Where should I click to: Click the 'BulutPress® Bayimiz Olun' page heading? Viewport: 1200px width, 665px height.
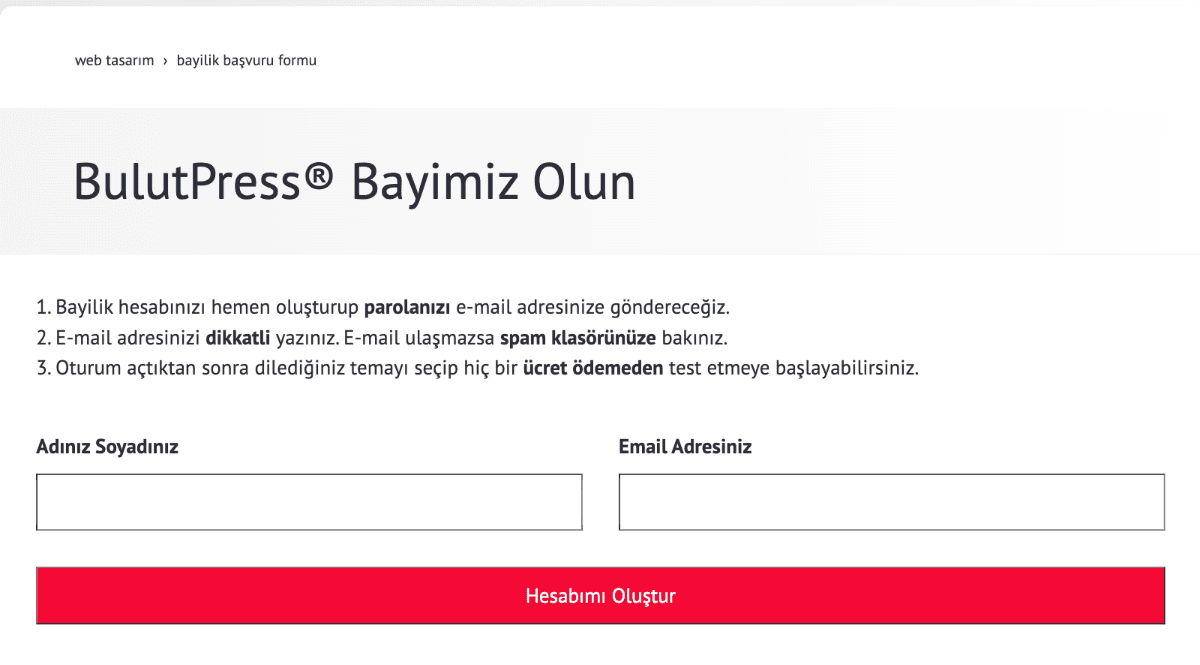pos(355,182)
